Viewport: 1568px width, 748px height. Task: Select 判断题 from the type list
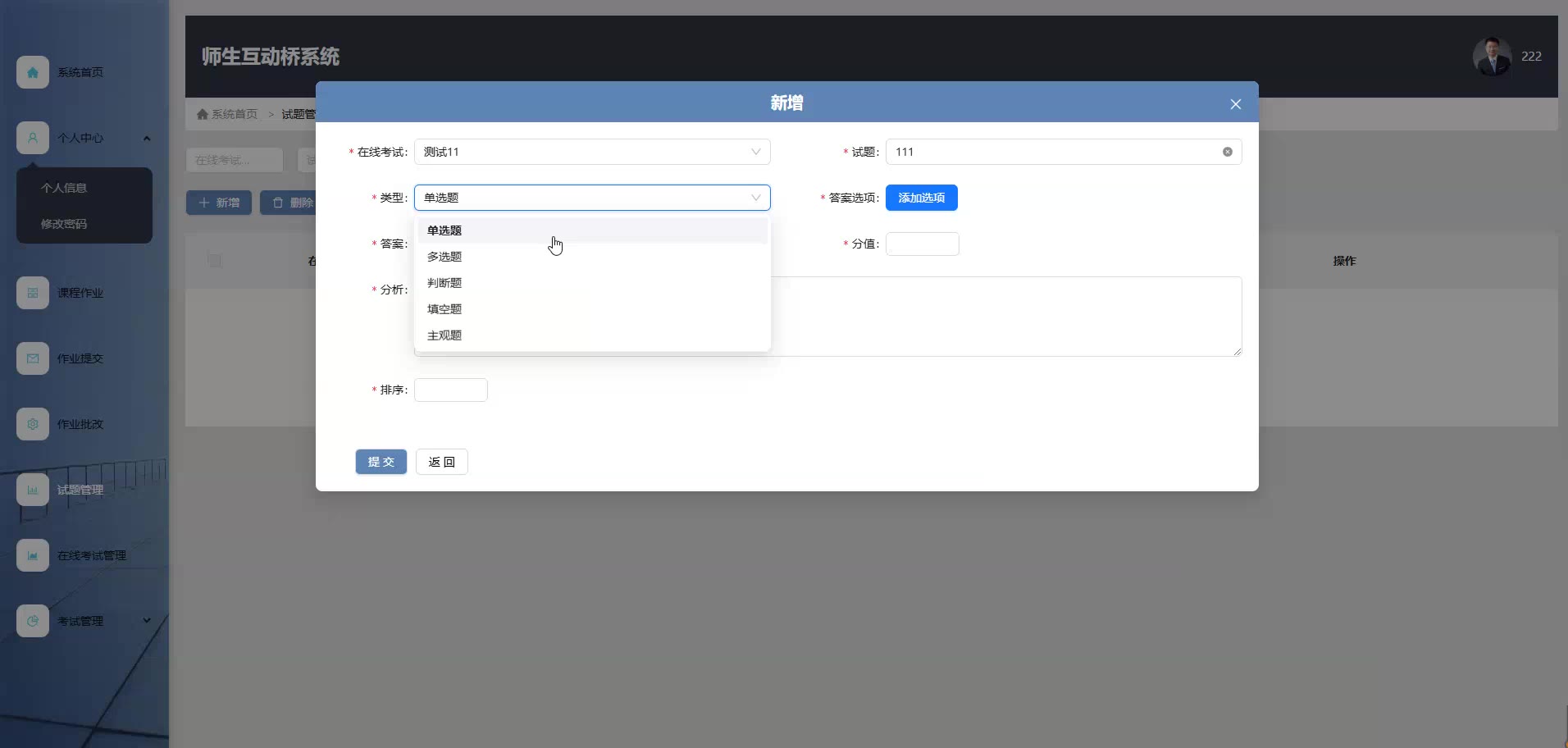[x=592, y=283]
